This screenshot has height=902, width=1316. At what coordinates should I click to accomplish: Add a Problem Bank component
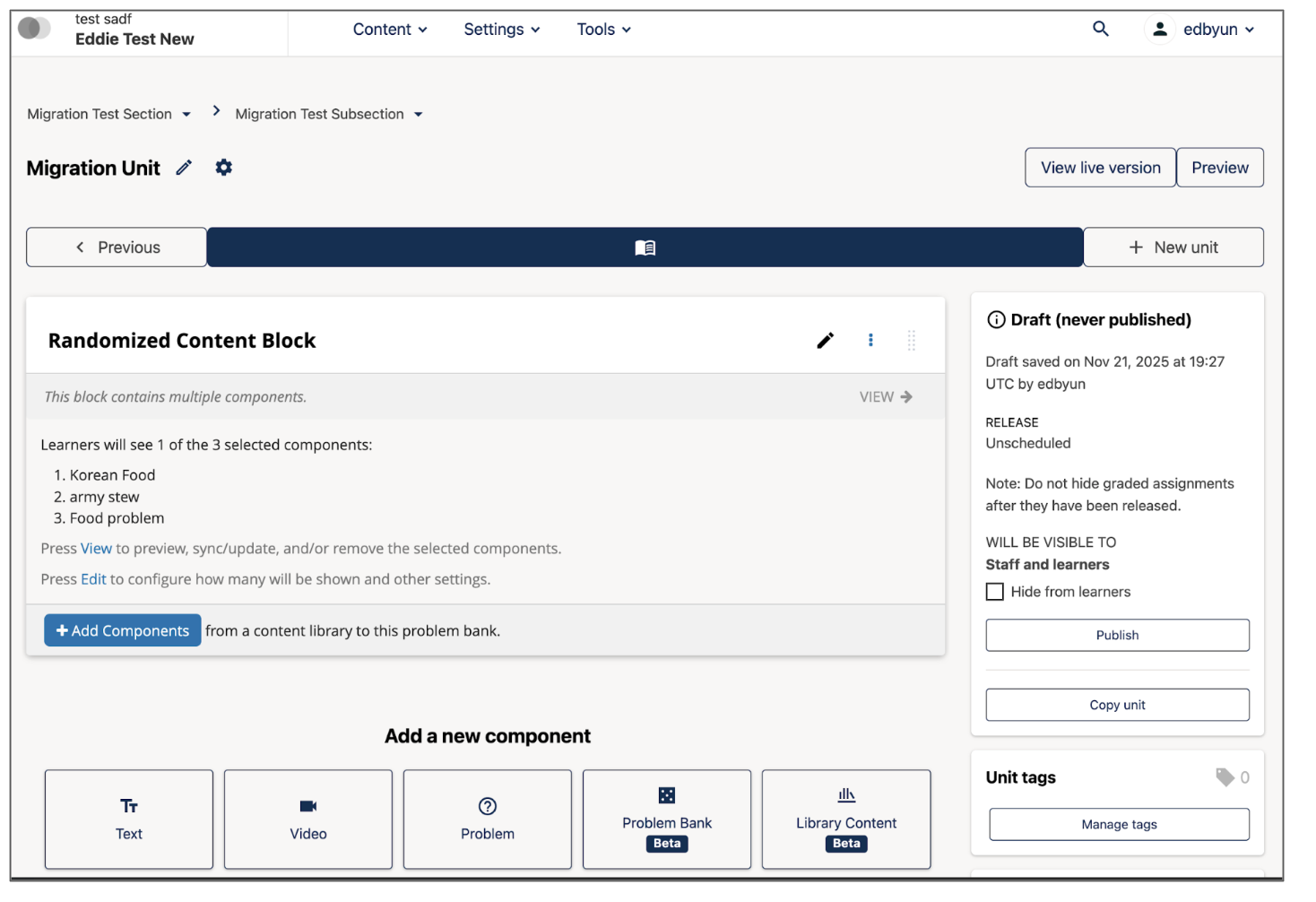pos(666,819)
